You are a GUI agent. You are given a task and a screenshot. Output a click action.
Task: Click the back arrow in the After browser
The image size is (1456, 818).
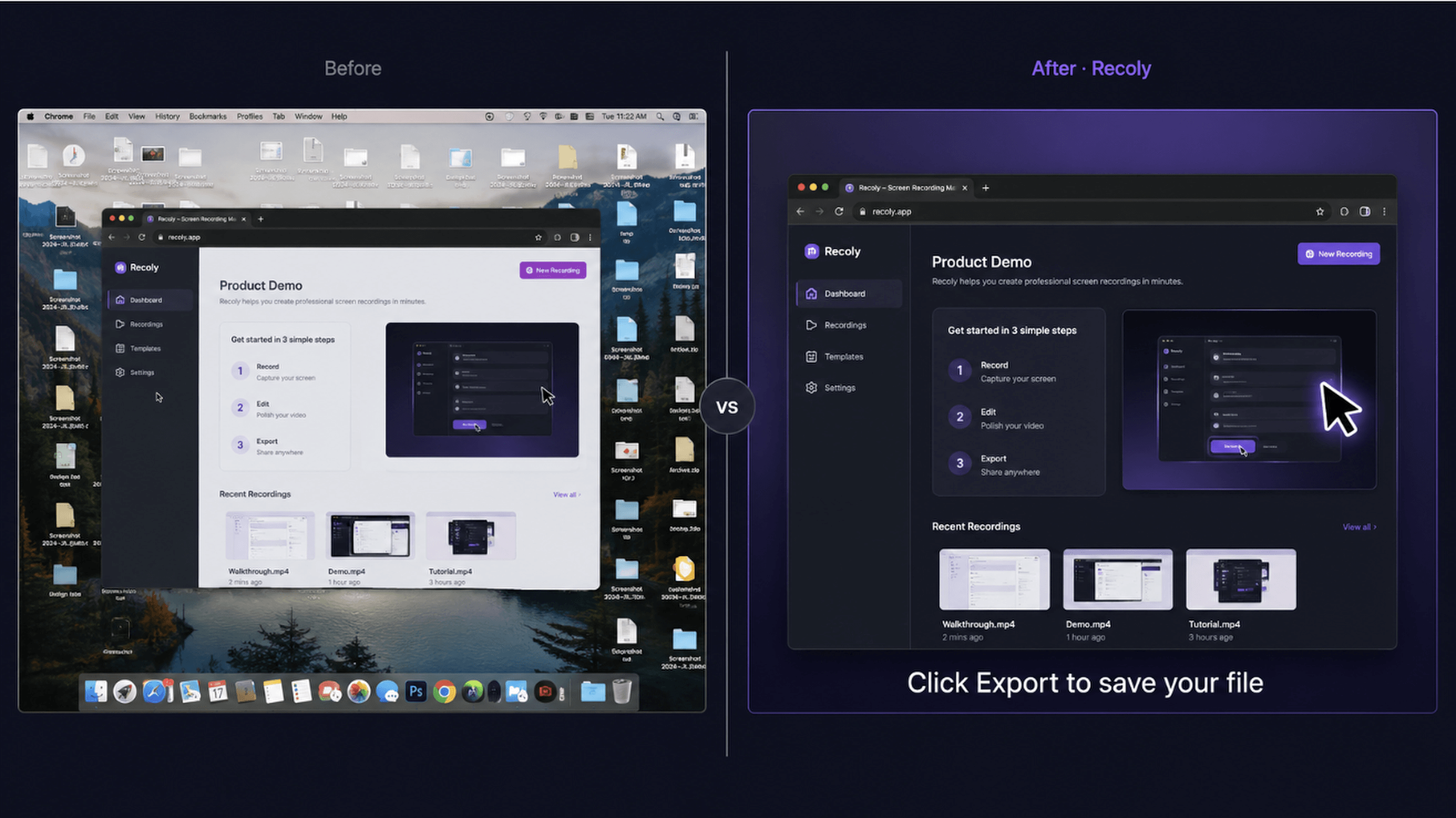801,211
